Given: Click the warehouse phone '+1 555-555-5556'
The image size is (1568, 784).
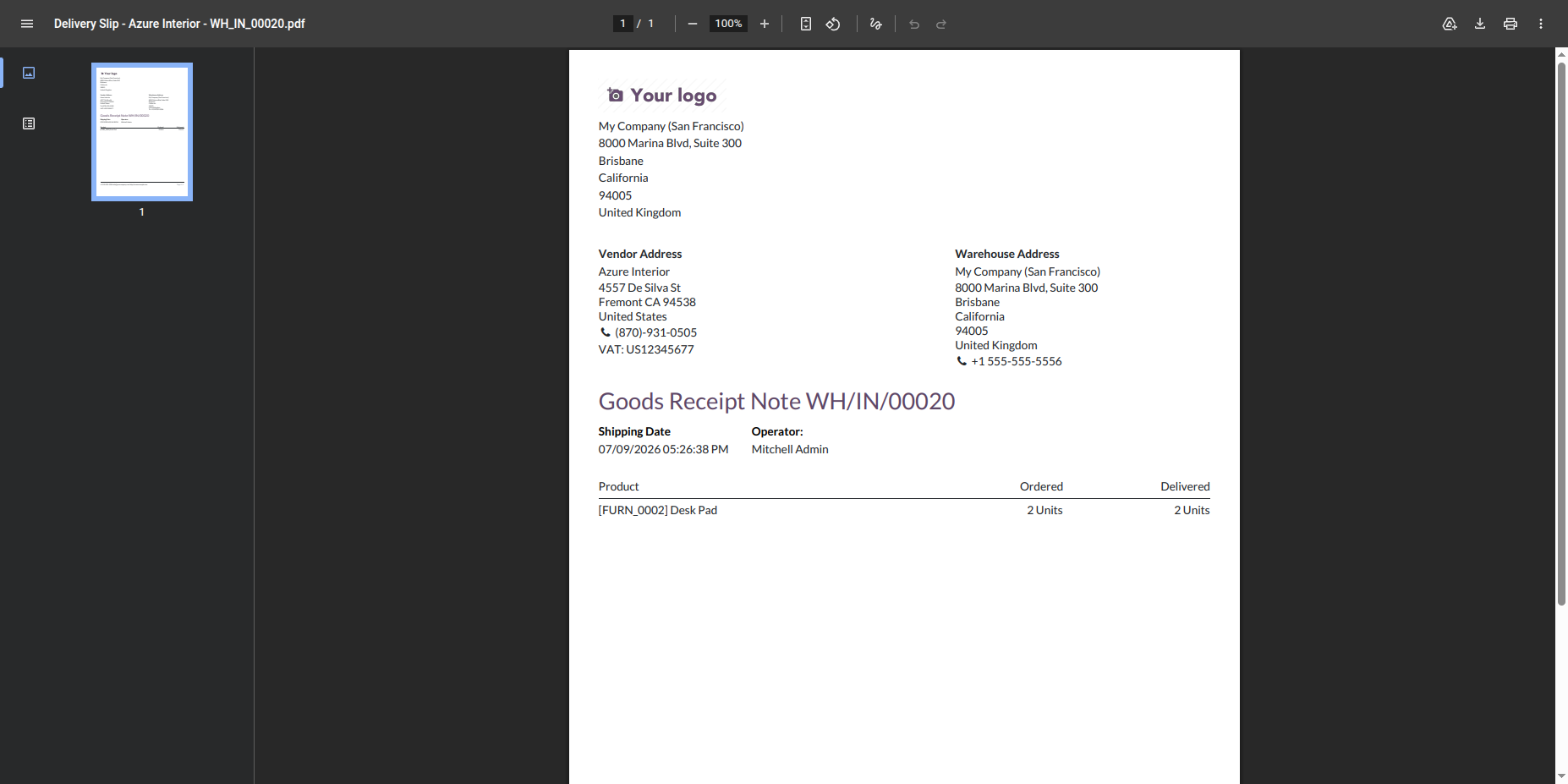Looking at the screenshot, I should click(1017, 361).
